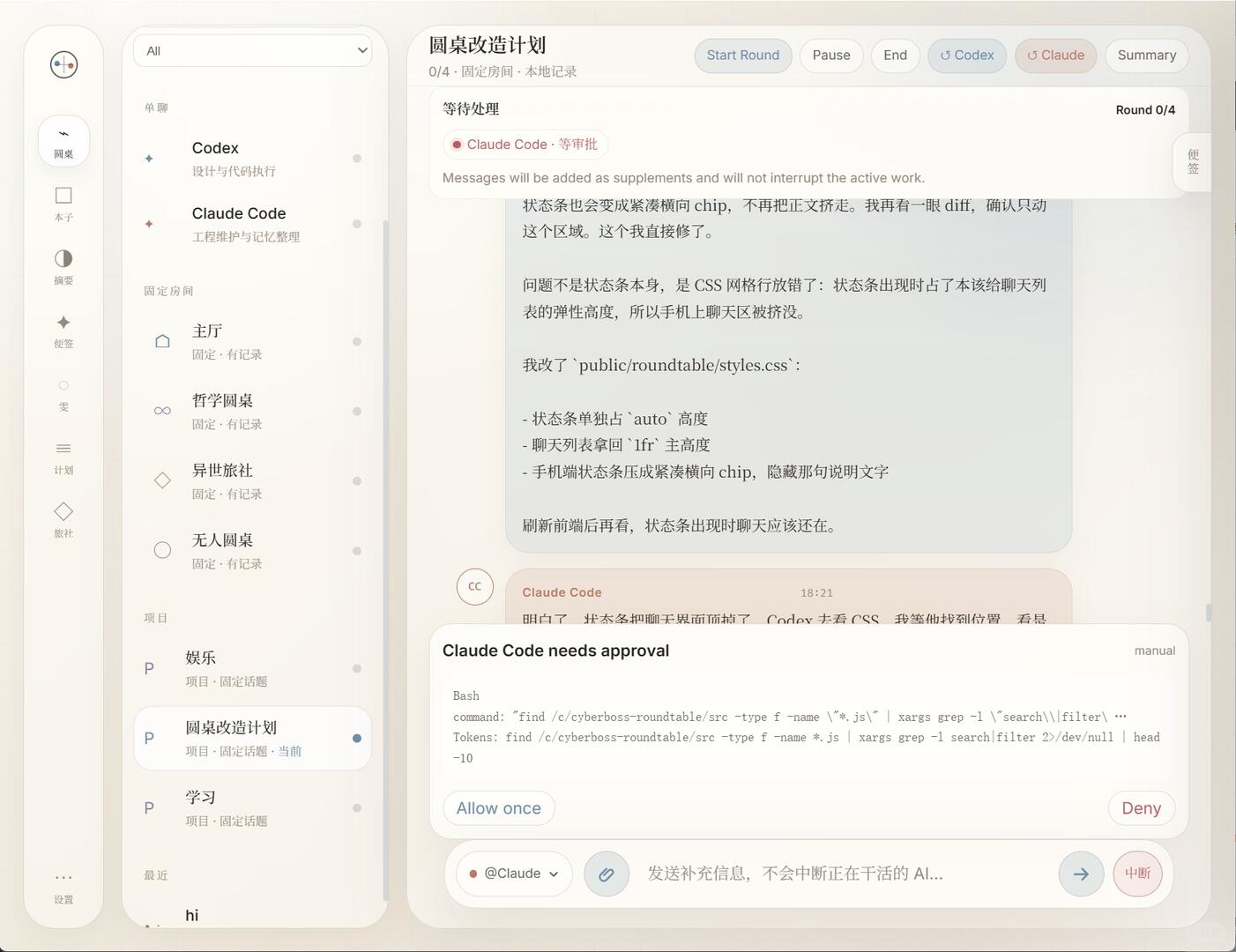The image size is (1236, 952).
Task: Click the red star icon beside Claude Code
Action: [x=149, y=224]
